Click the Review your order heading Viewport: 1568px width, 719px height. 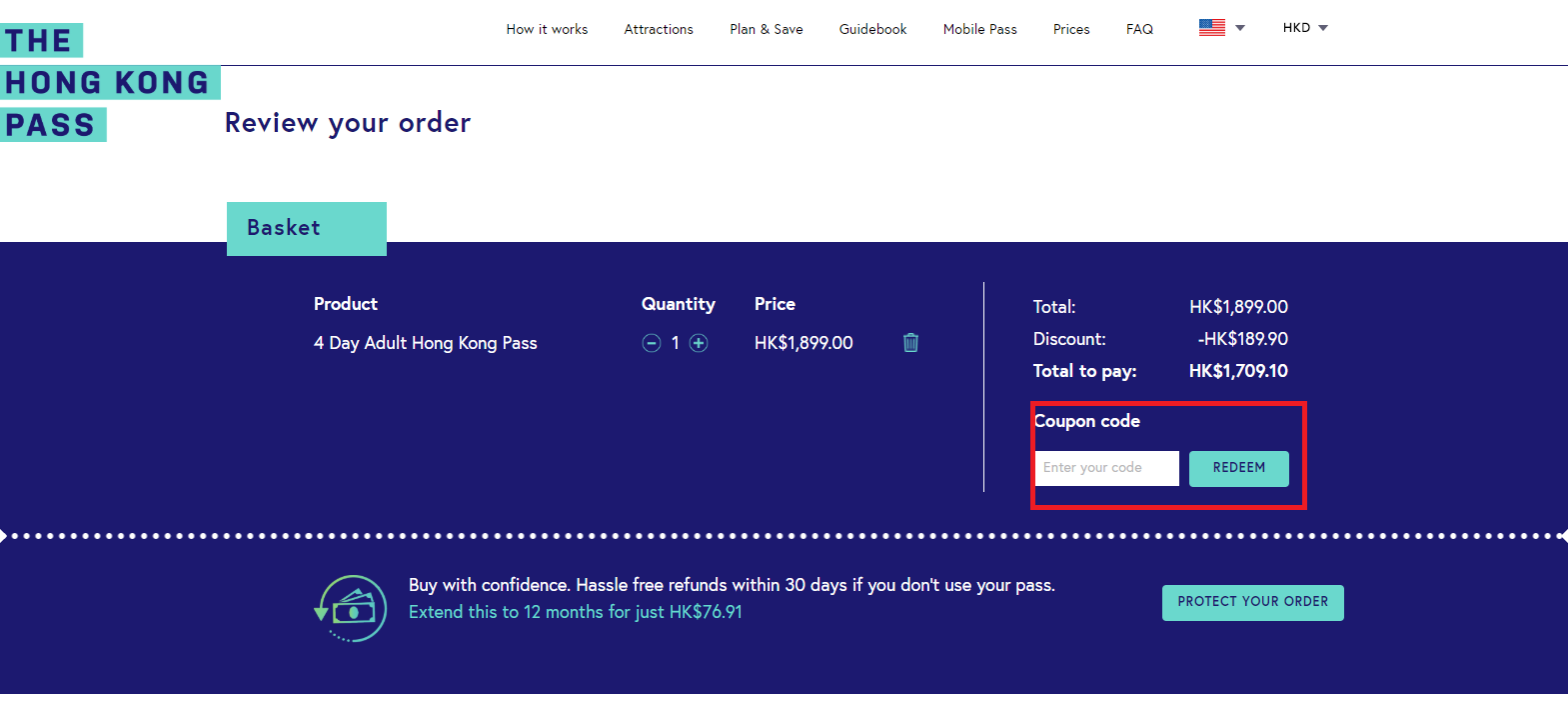coord(348,123)
